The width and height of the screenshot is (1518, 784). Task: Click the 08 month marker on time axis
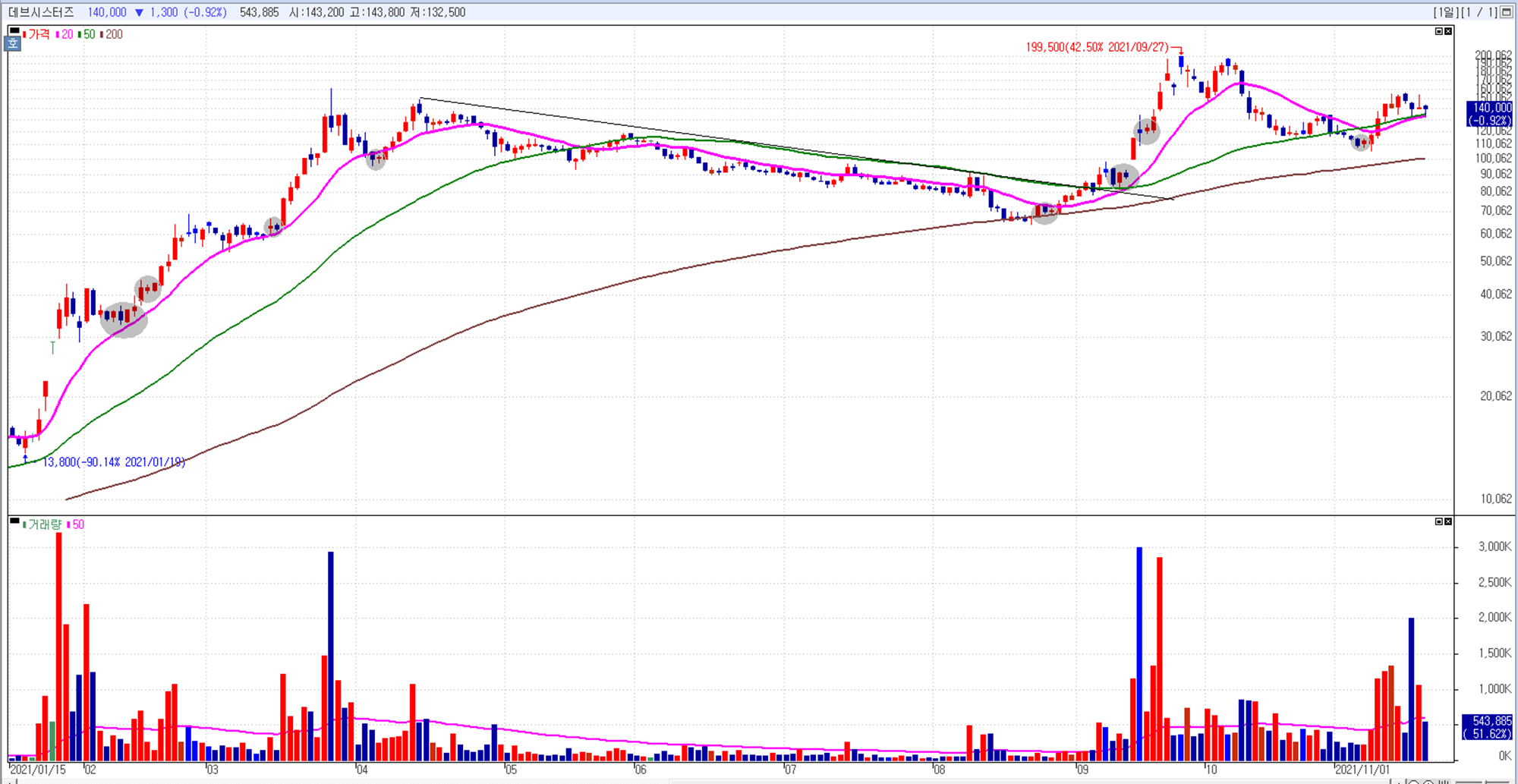pyautogui.click(x=939, y=770)
